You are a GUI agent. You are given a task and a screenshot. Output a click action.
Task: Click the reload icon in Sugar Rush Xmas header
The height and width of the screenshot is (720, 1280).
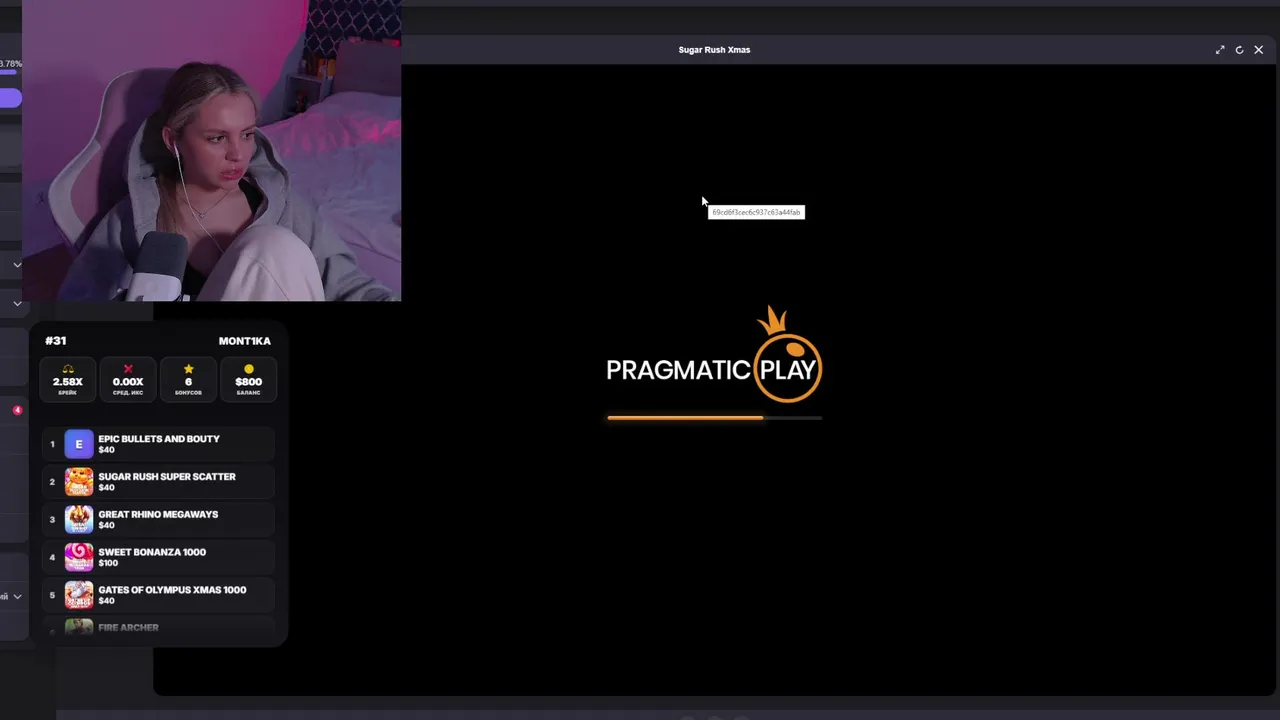coord(1239,50)
